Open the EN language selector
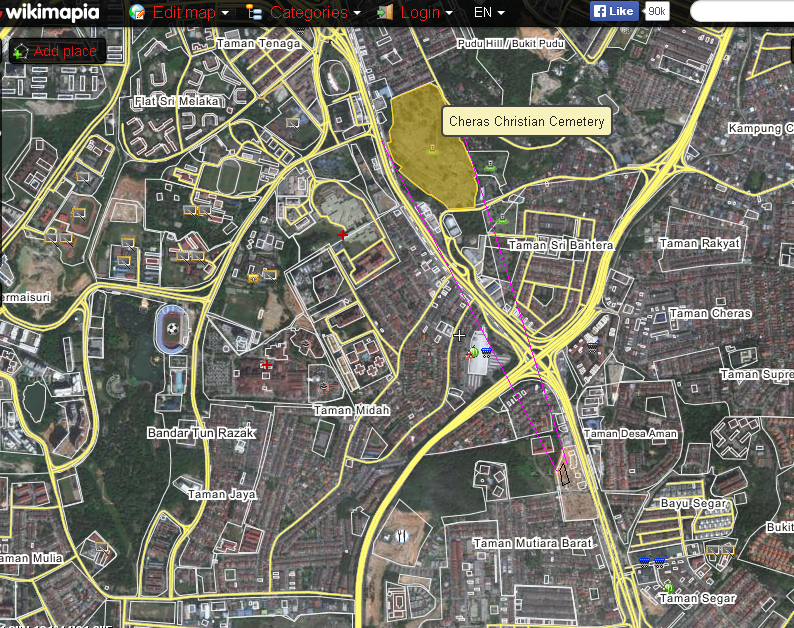Image resolution: width=794 pixels, height=628 pixels. [x=489, y=13]
